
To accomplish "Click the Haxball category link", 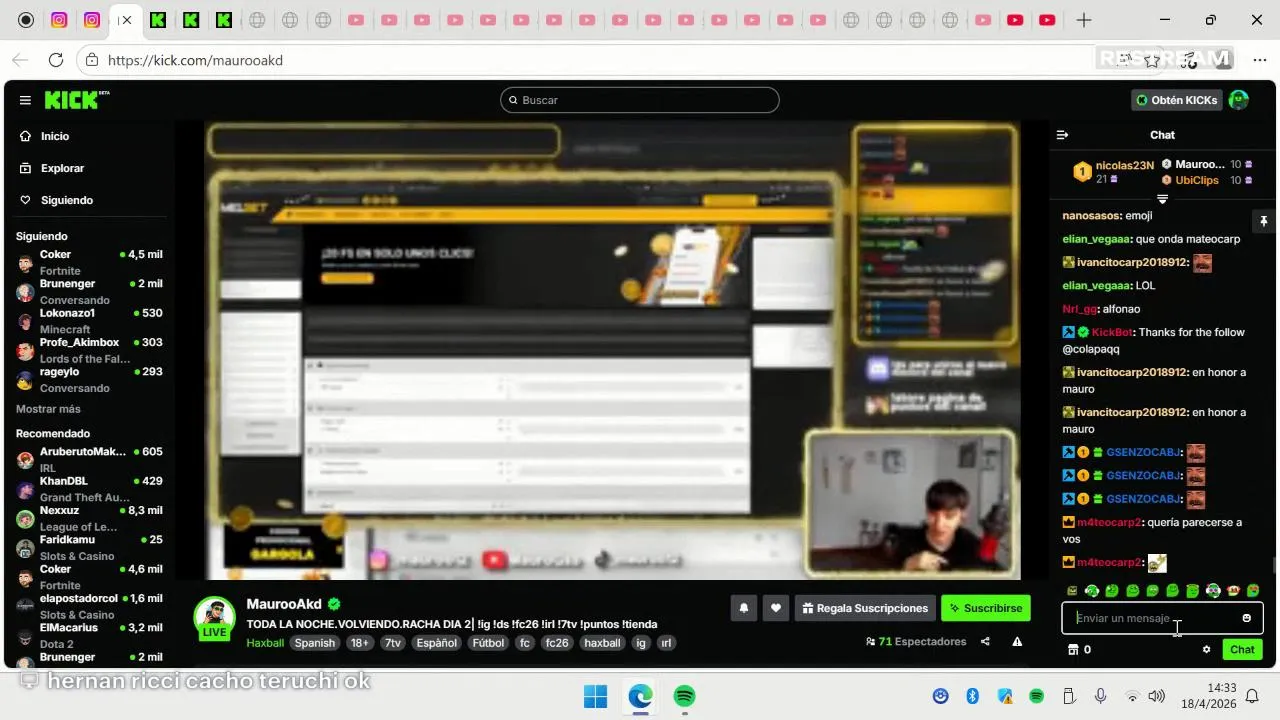I will click(x=265, y=643).
